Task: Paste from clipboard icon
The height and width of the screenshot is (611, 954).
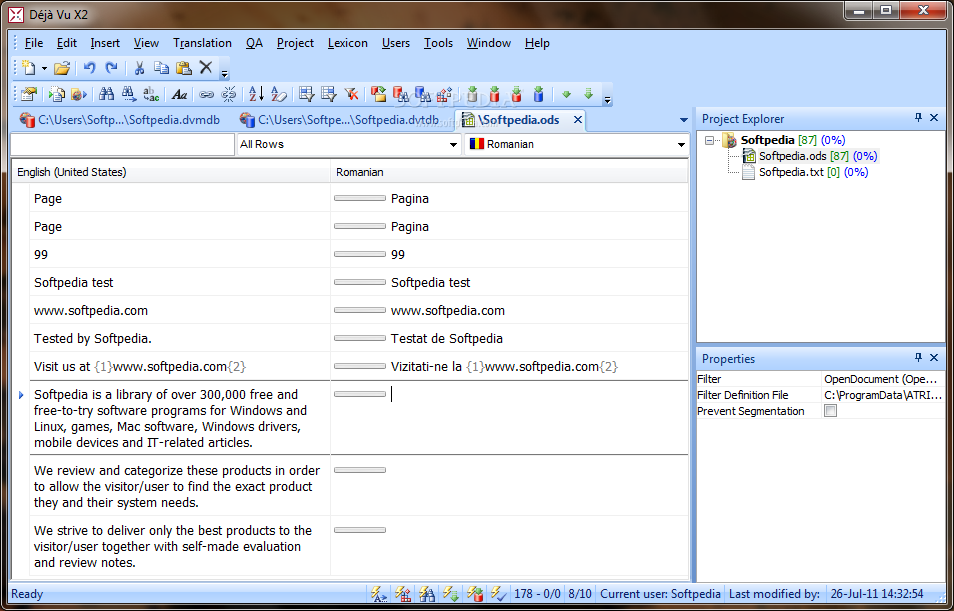Action: 184,68
